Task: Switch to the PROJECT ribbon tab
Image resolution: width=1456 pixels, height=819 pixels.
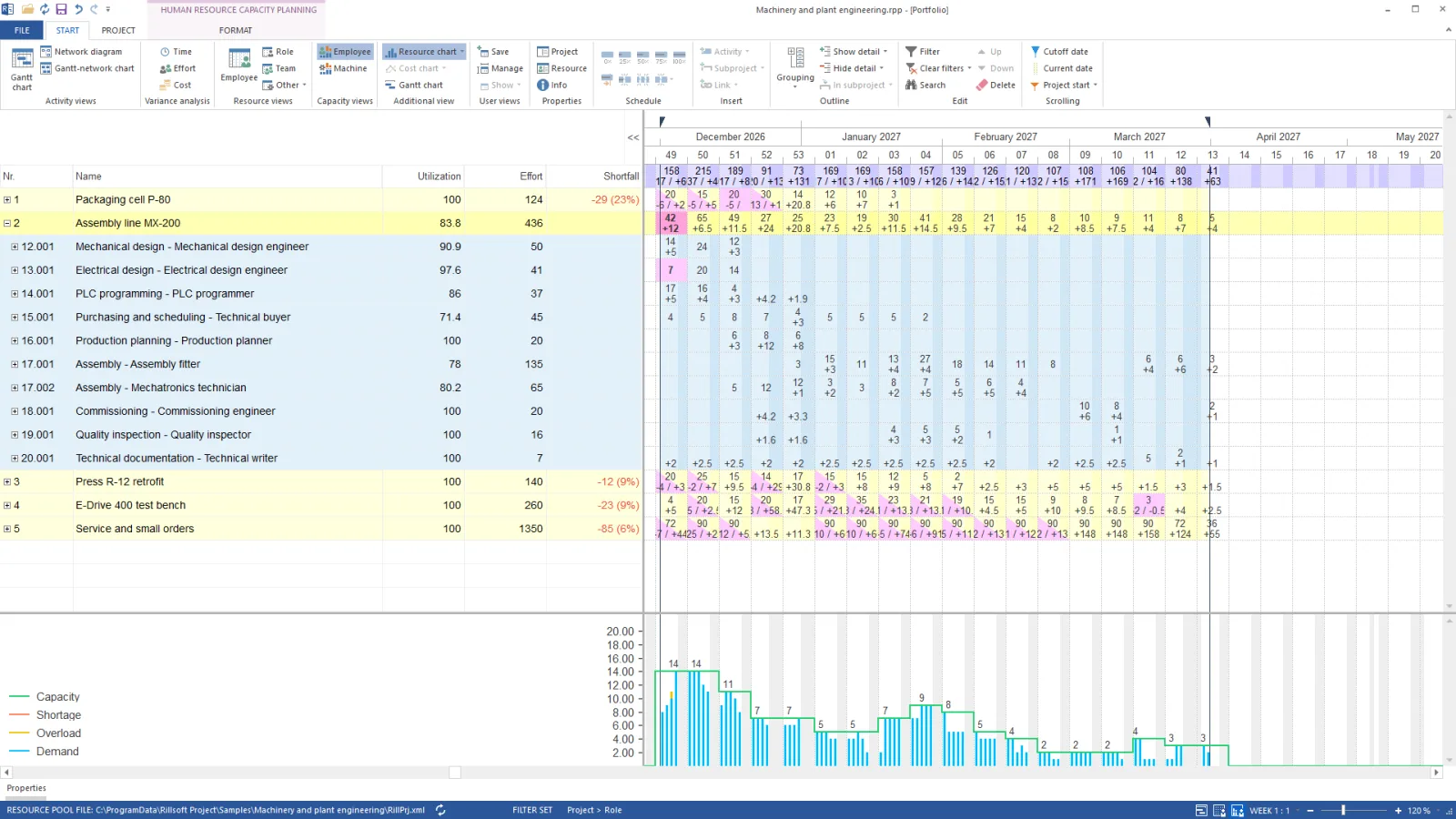Action: [118, 30]
